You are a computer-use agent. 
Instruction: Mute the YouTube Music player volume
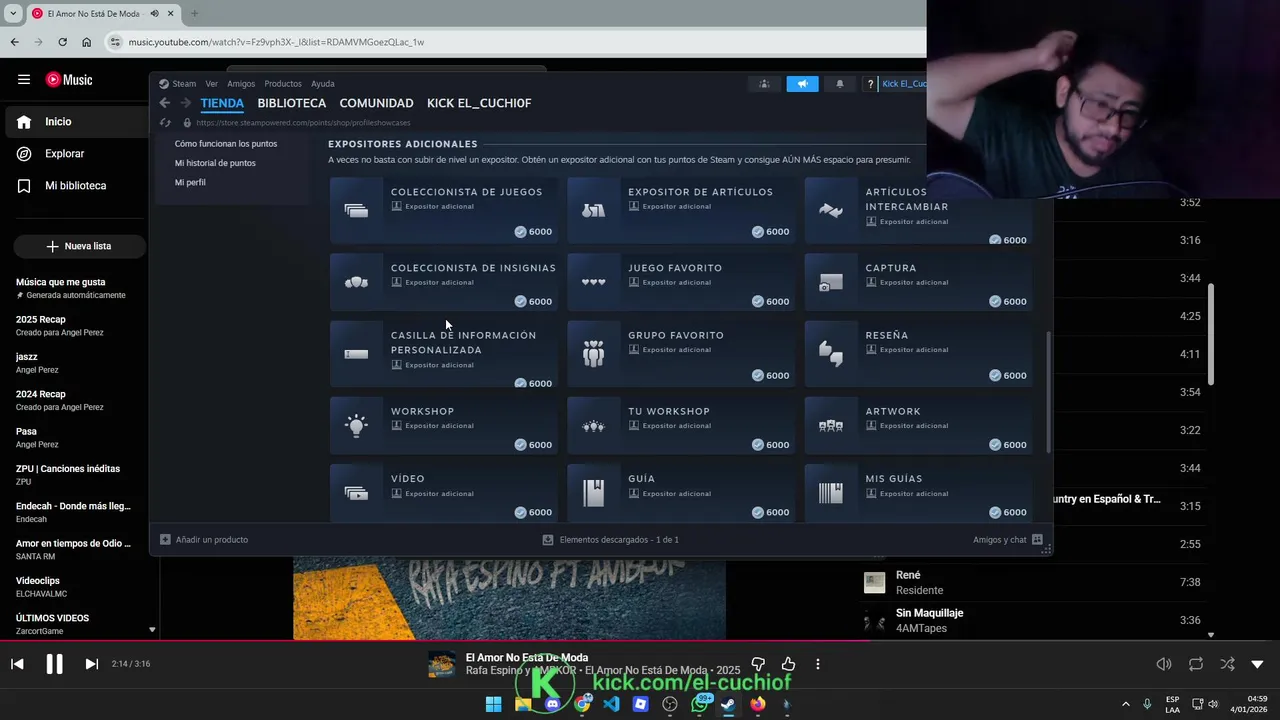click(x=1164, y=664)
